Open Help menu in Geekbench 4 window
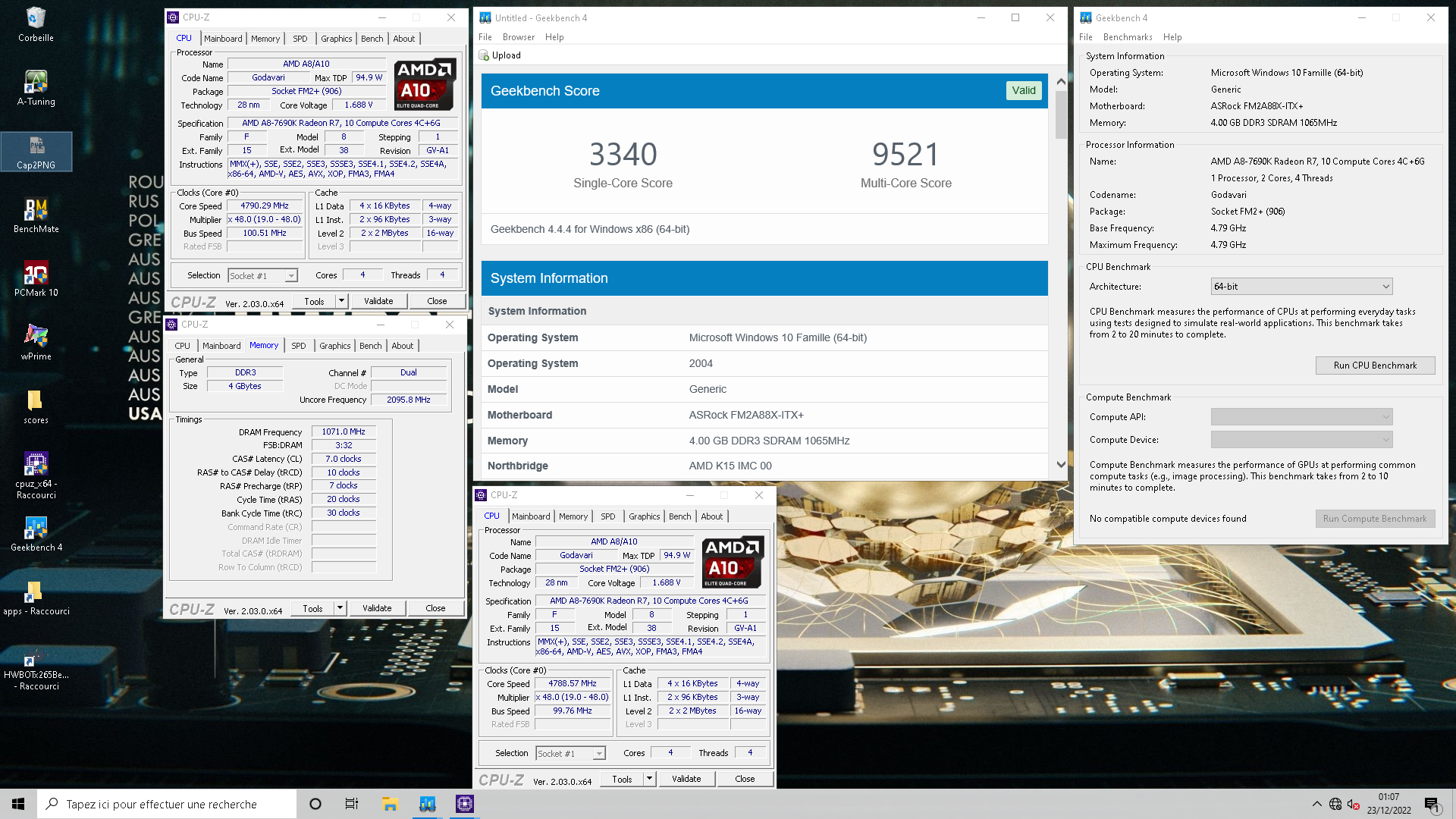The height and width of the screenshot is (819, 1456). [1172, 37]
